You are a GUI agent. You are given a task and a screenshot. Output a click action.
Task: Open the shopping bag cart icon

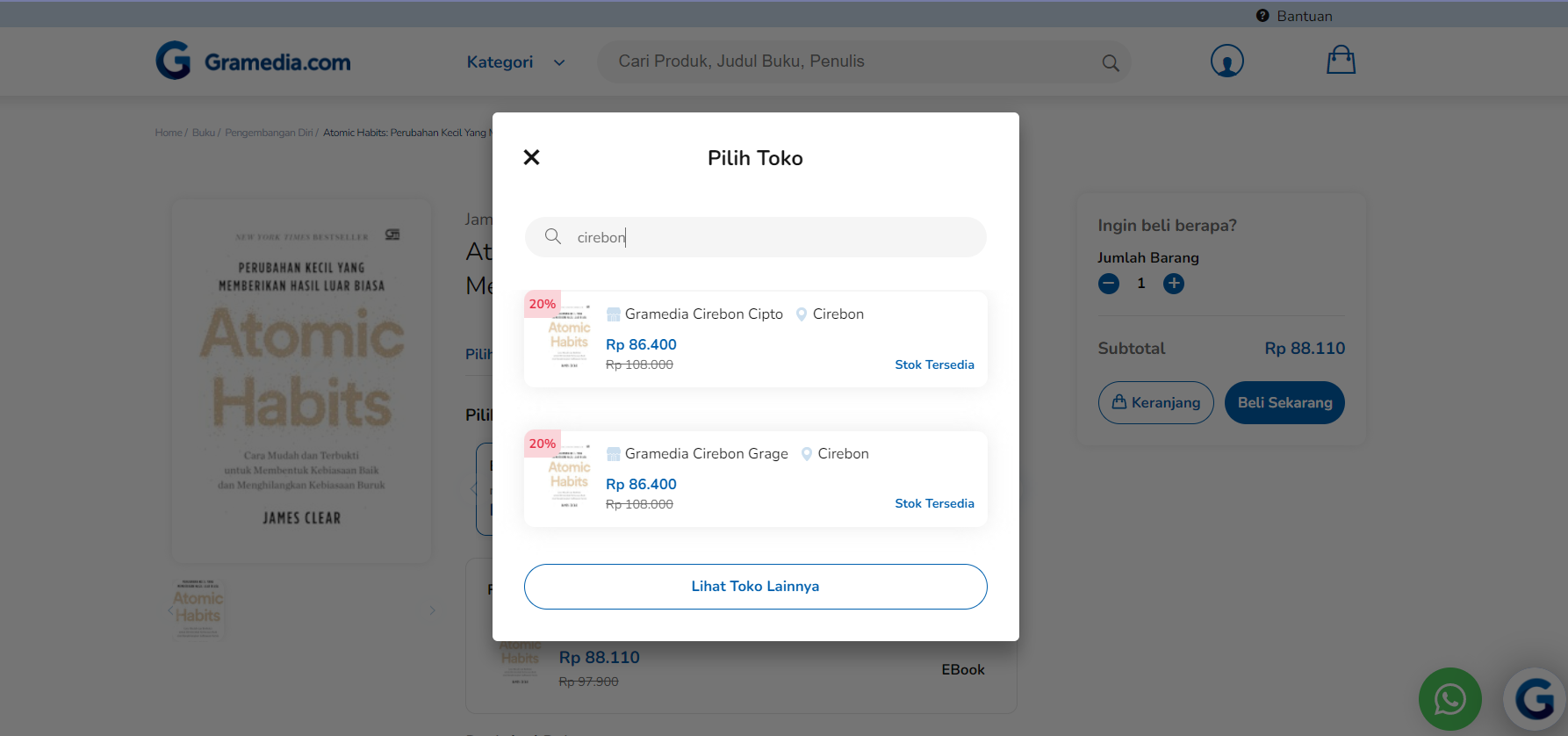click(1341, 60)
